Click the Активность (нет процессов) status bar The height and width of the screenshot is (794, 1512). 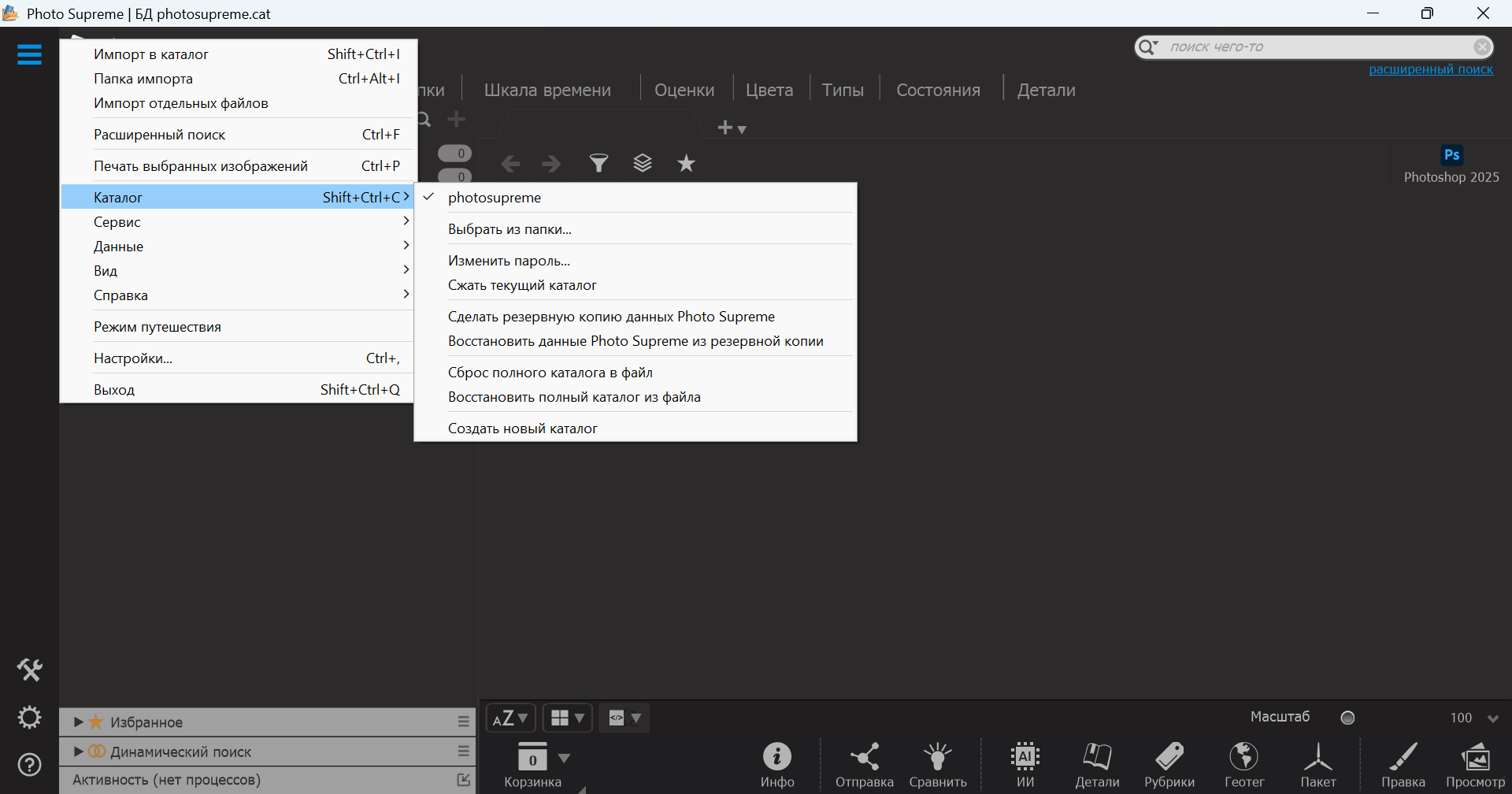(x=268, y=780)
